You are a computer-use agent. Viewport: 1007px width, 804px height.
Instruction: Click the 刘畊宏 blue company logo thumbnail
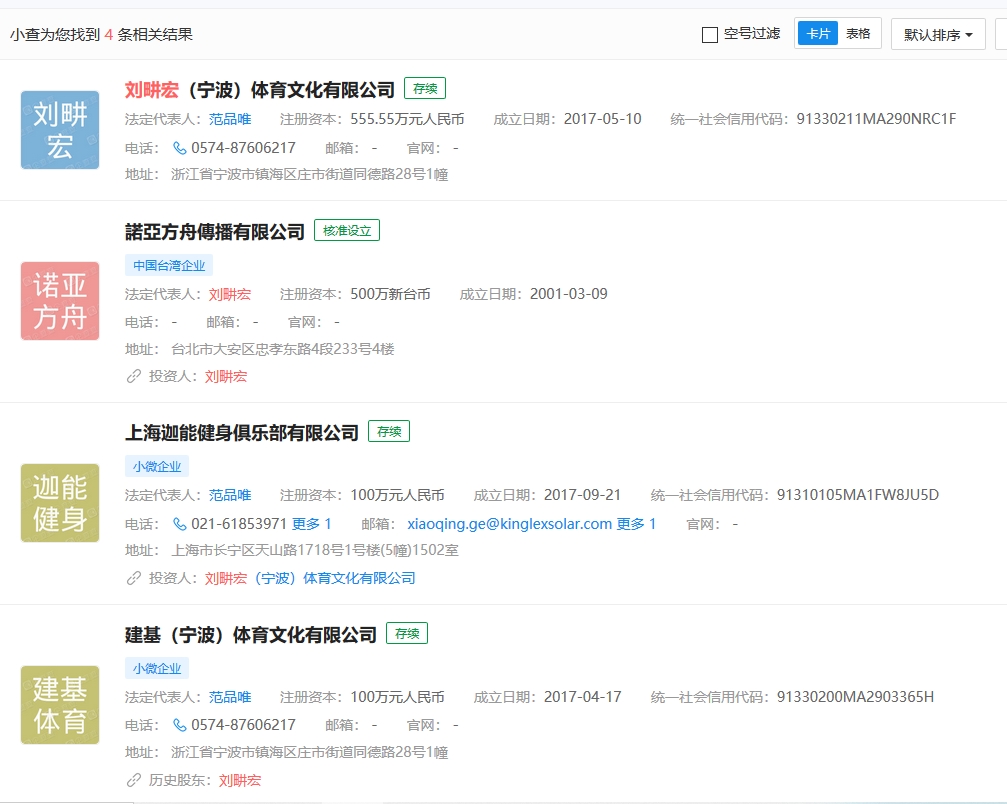[60, 130]
